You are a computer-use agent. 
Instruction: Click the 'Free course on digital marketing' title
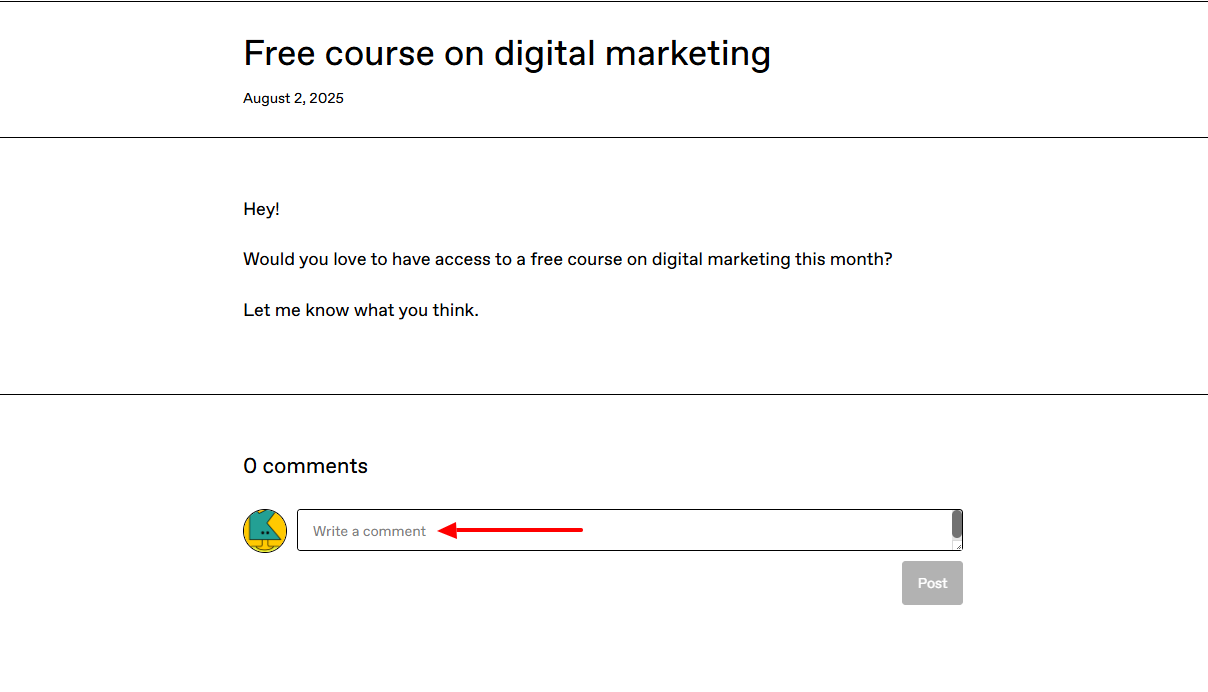click(507, 54)
